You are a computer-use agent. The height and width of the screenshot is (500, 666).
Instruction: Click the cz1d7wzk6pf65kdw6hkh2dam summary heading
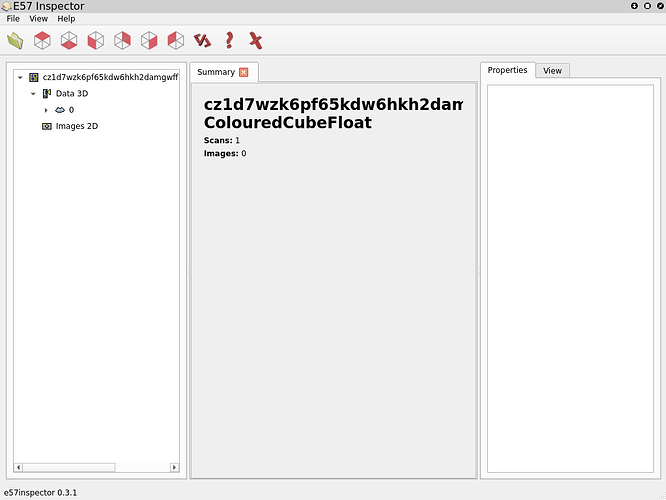click(x=333, y=104)
